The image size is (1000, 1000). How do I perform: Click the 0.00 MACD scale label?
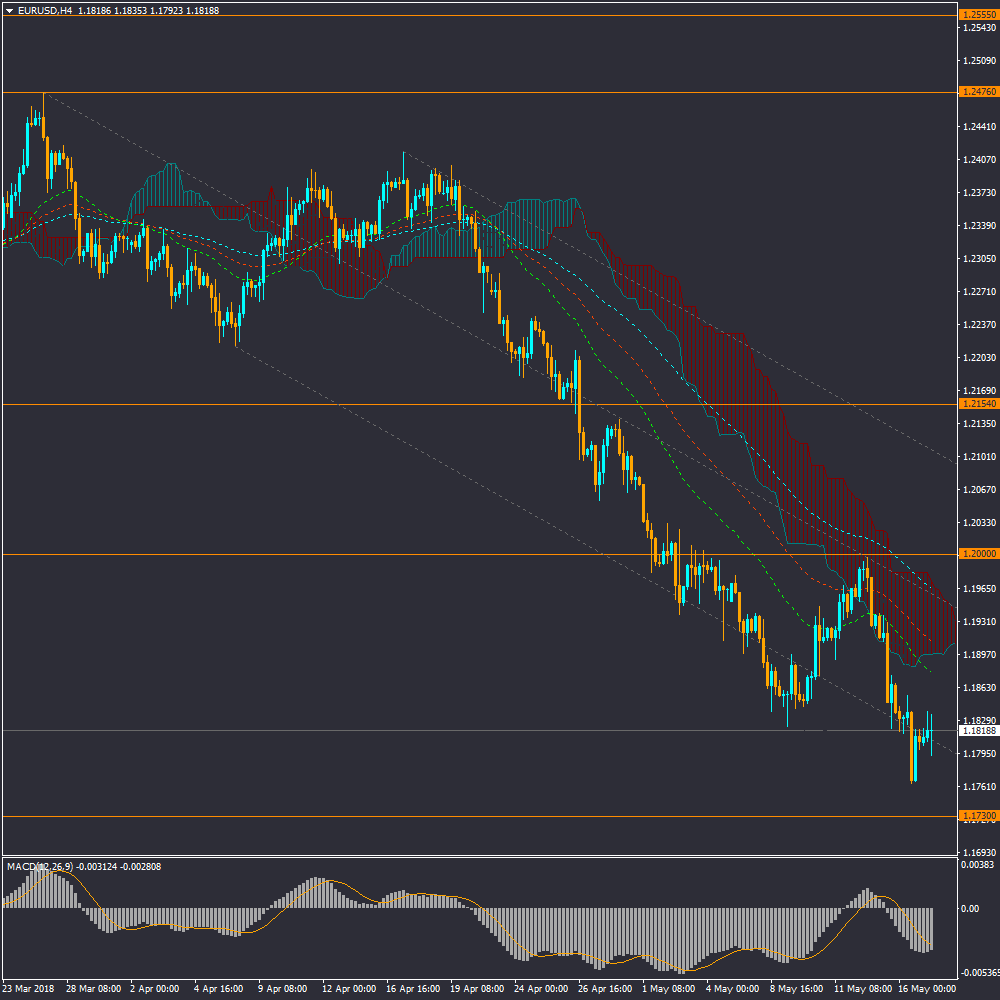tap(969, 909)
